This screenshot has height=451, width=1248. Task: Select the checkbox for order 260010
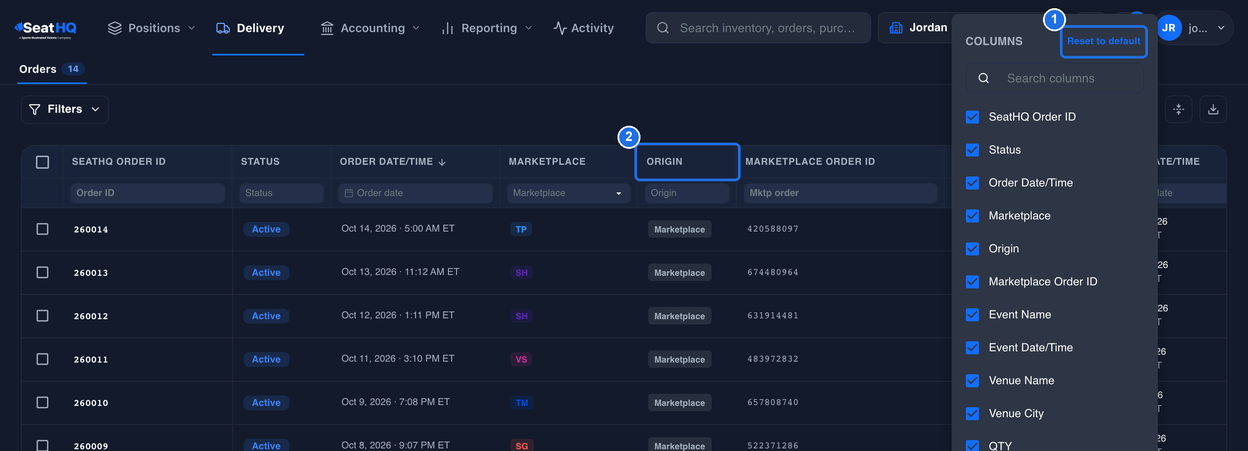42,403
